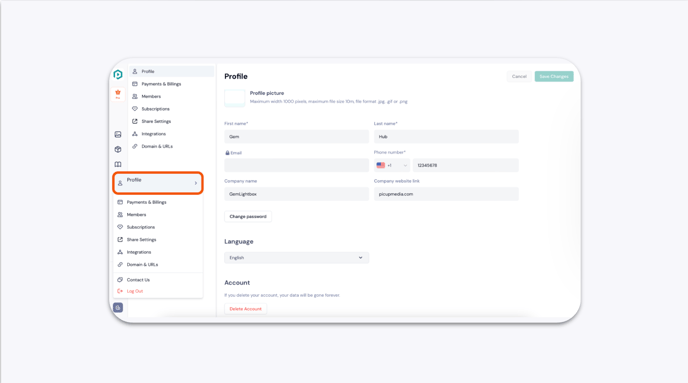
Task: Open the +1 country code dropdown
Action: (x=392, y=165)
